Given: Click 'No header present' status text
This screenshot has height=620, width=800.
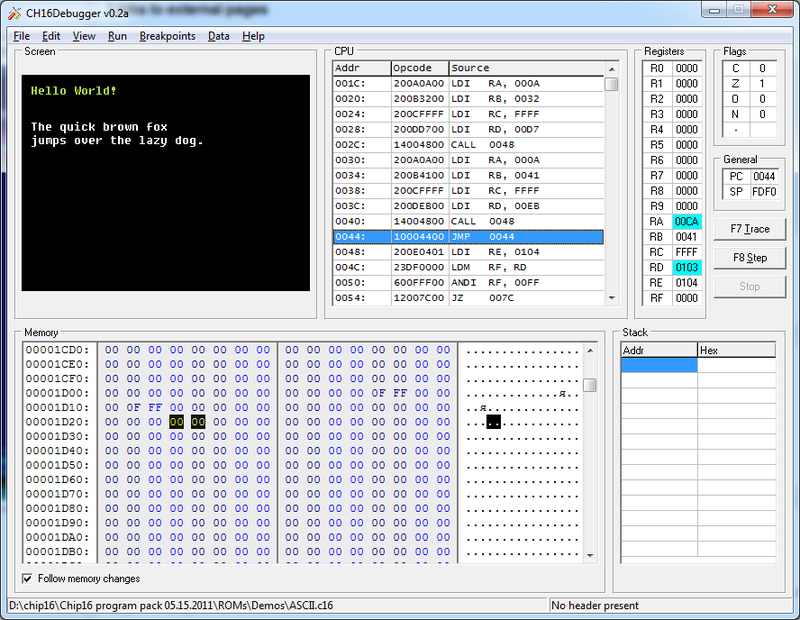Looking at the screenshot, I should (595, 606).
